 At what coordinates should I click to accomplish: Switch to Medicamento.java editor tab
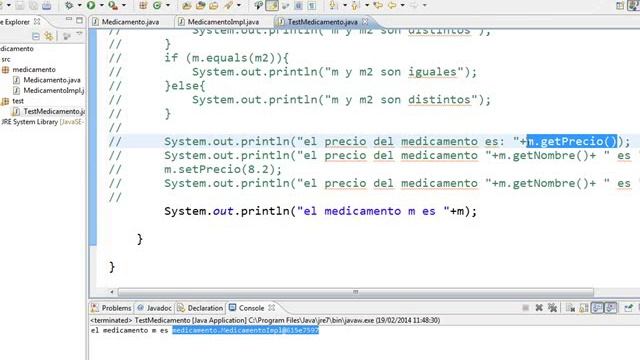(x=130, y=22)
